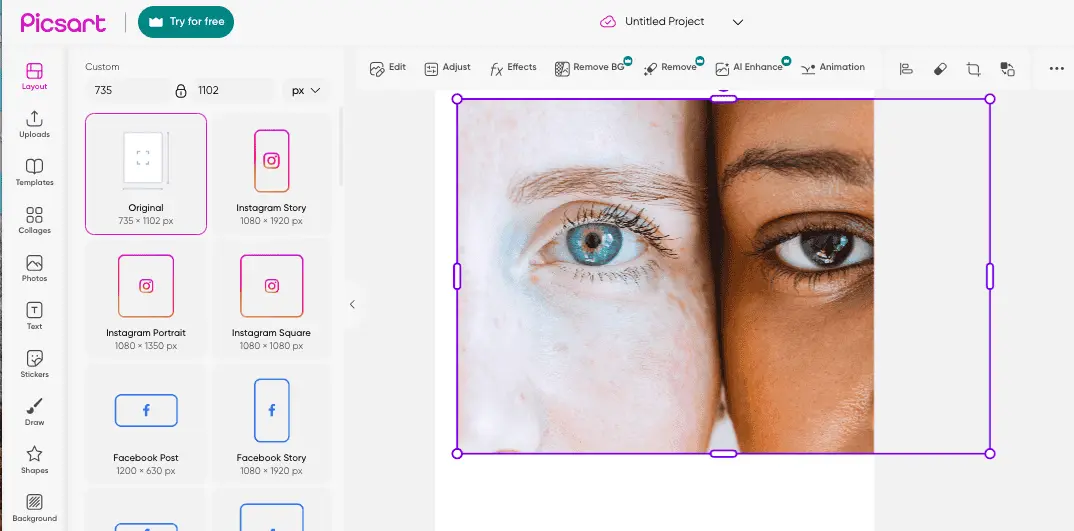Click the width field showing 735

[x=127, y=90]
